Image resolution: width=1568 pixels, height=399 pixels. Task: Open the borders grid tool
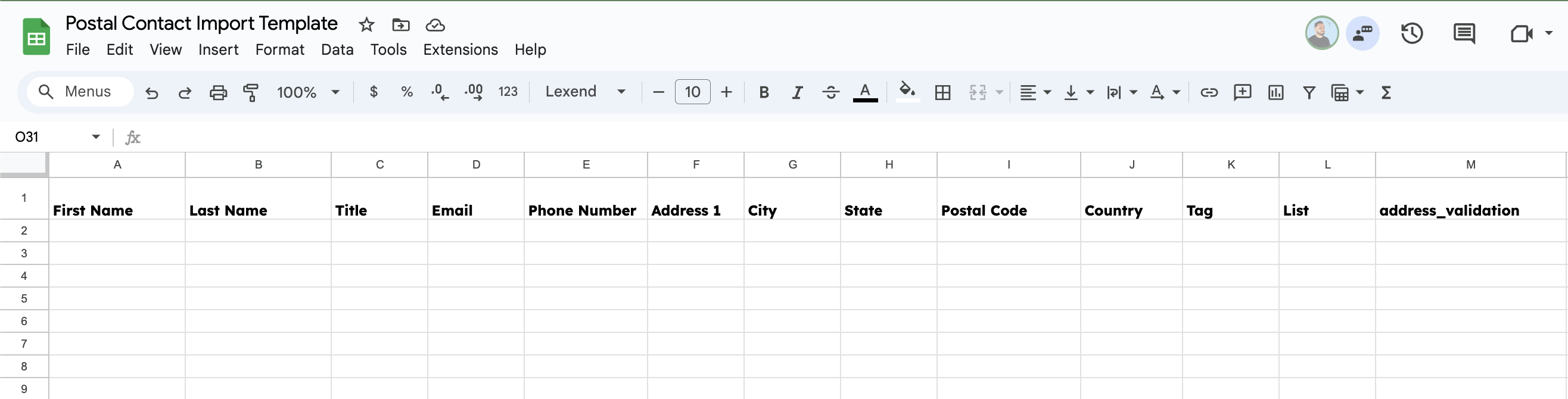[942, 92]
